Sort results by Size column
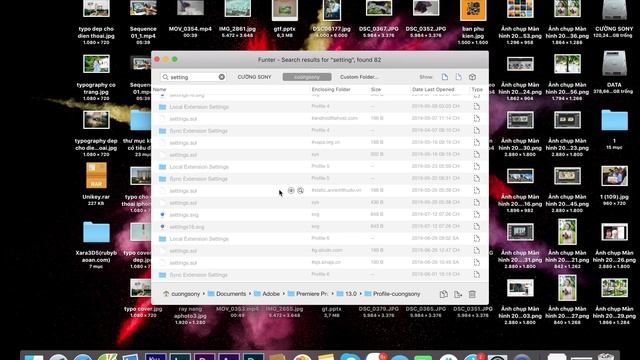Viewport: 640px width, 360px height. tap(376, 89)
